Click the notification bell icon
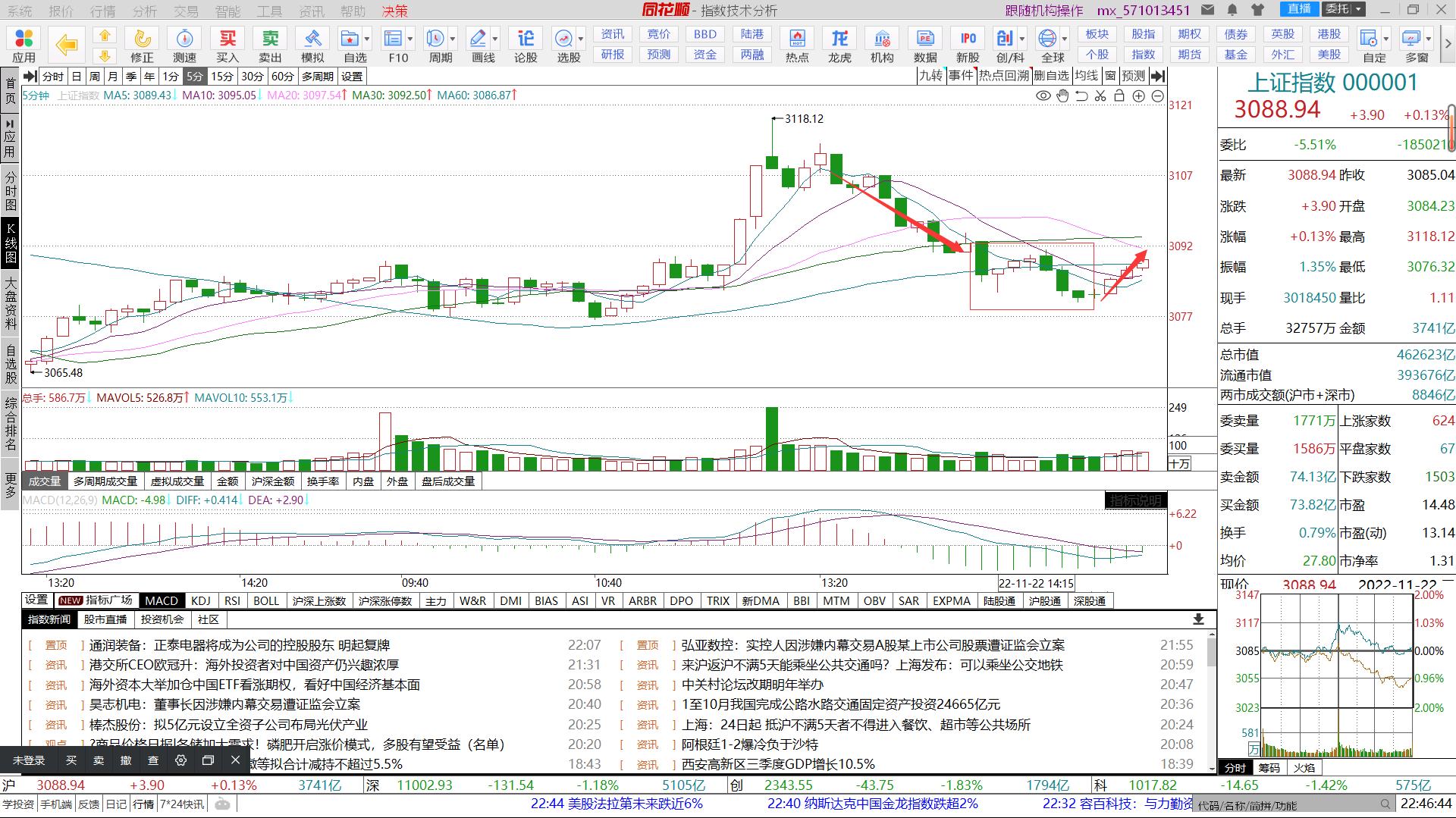 point(1232,10)
